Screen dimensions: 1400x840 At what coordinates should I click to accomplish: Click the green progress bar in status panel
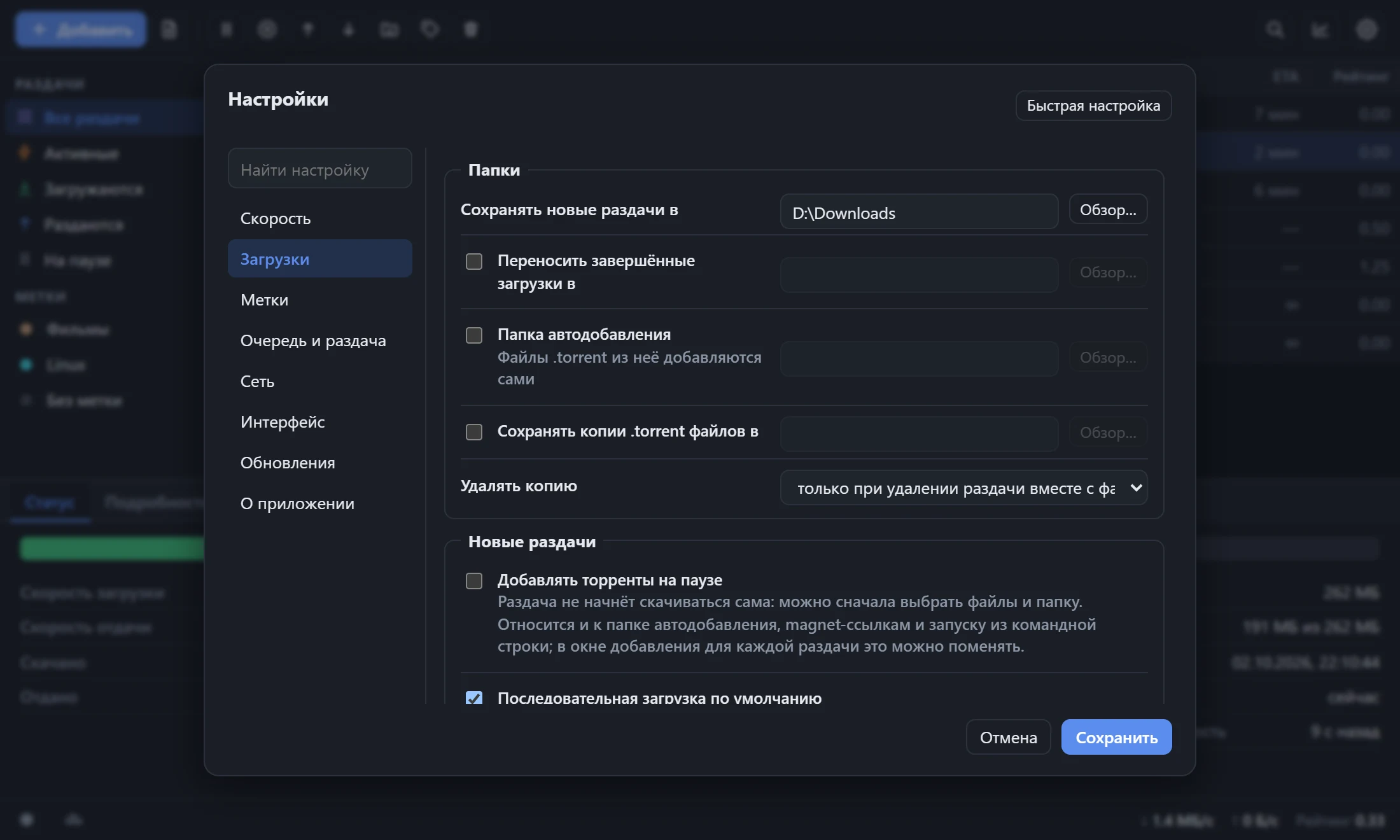[x=112, y=549]
